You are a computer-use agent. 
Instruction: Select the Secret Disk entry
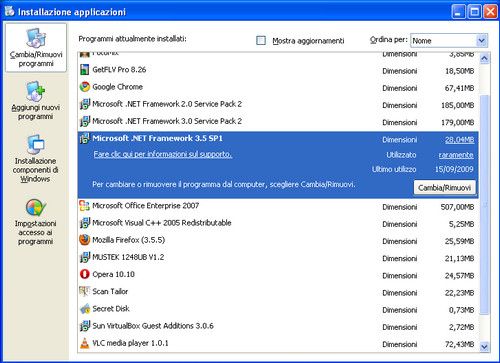click(x=278, y=309)
